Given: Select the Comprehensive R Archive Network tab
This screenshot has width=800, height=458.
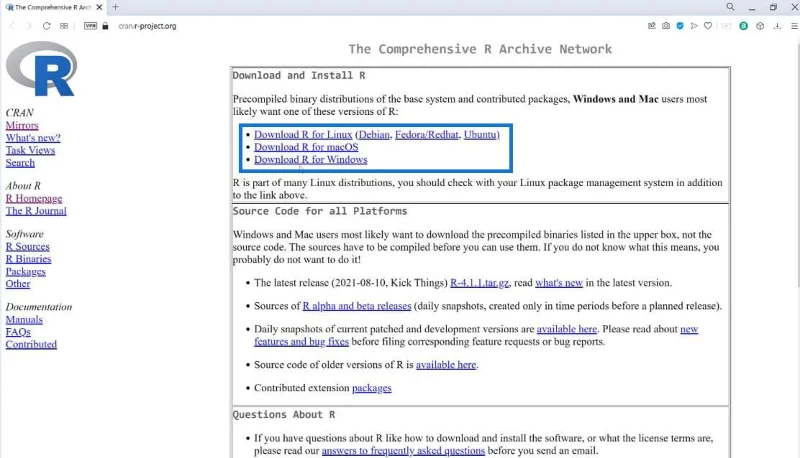Looking at the screenshot, I should 53,7.
